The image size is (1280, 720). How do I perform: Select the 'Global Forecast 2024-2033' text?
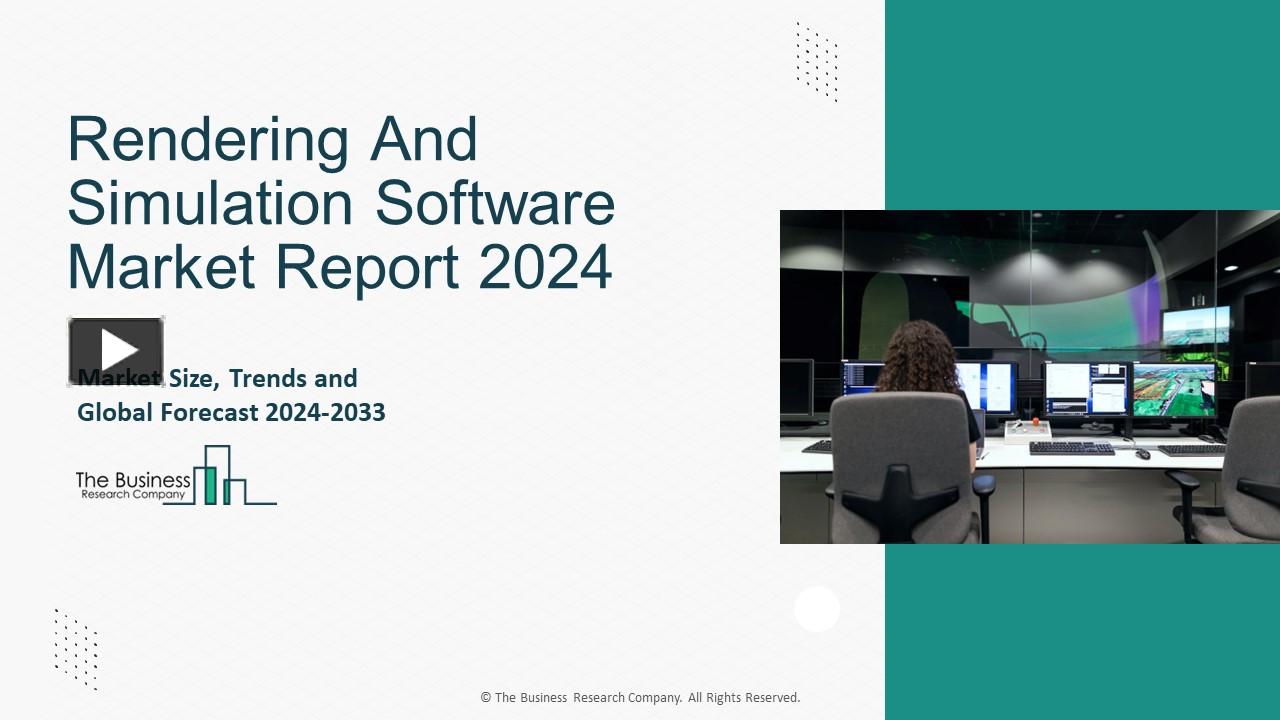coord(231,412)
